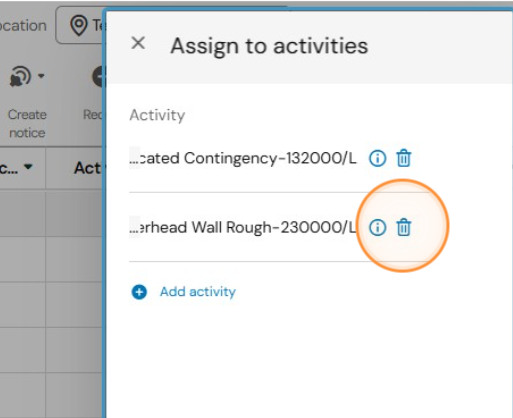Click the Assign to activities heading
Viewport: 513px width, 418px height.
click(x=269, y=46)
